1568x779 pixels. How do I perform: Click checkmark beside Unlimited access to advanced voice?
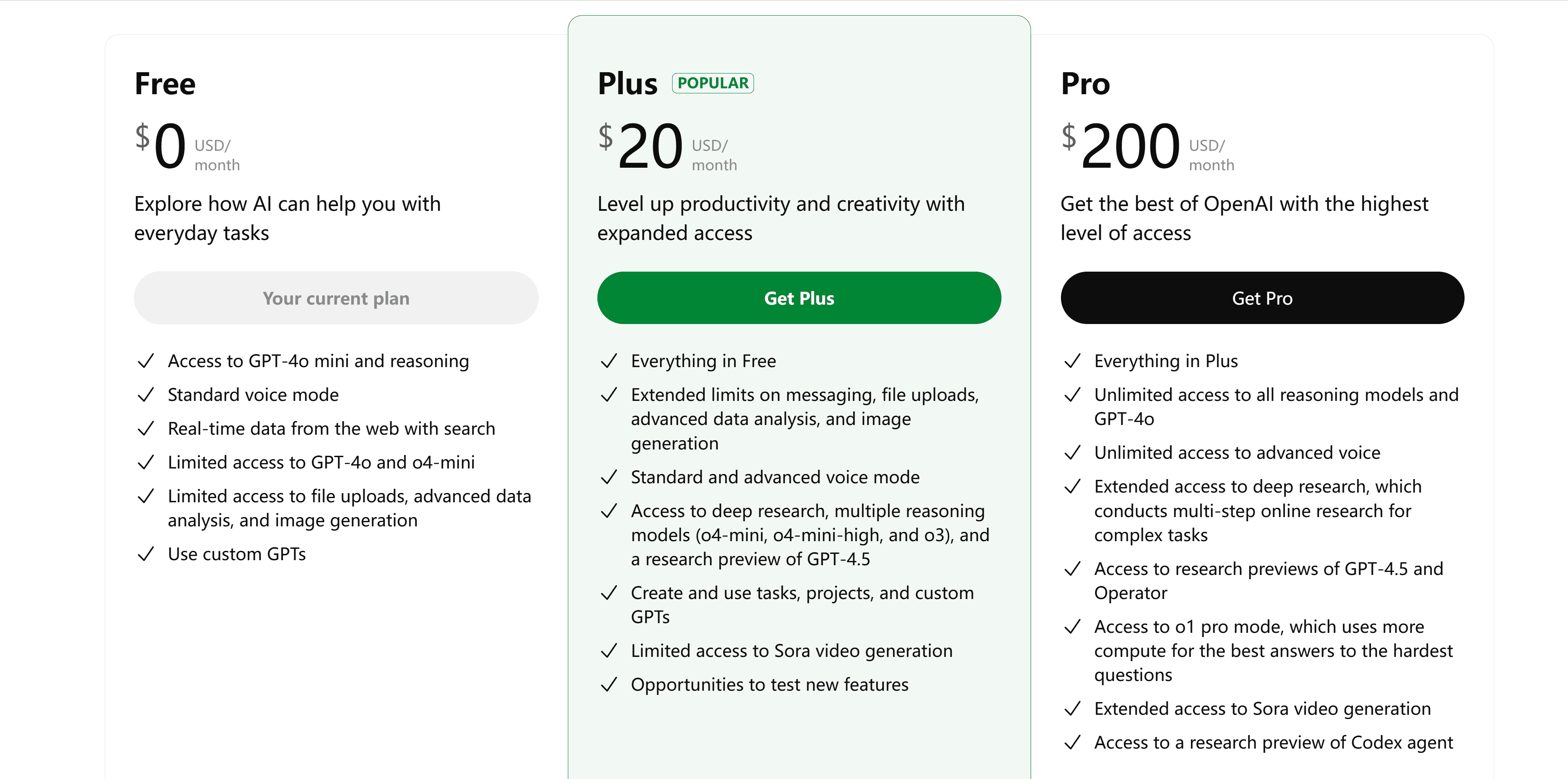[1072, 453]
